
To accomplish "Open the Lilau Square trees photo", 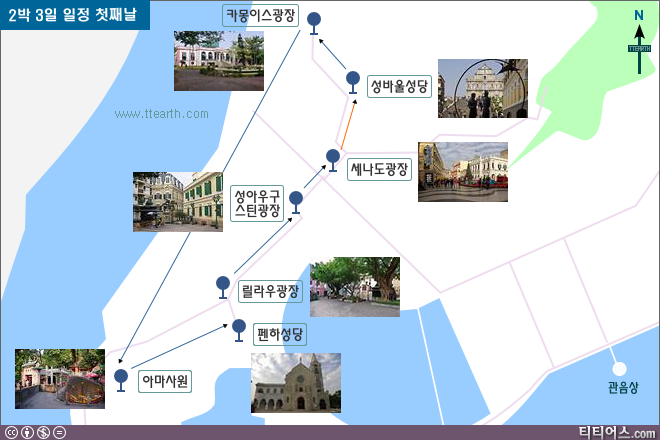I will (x=355, y=287).
